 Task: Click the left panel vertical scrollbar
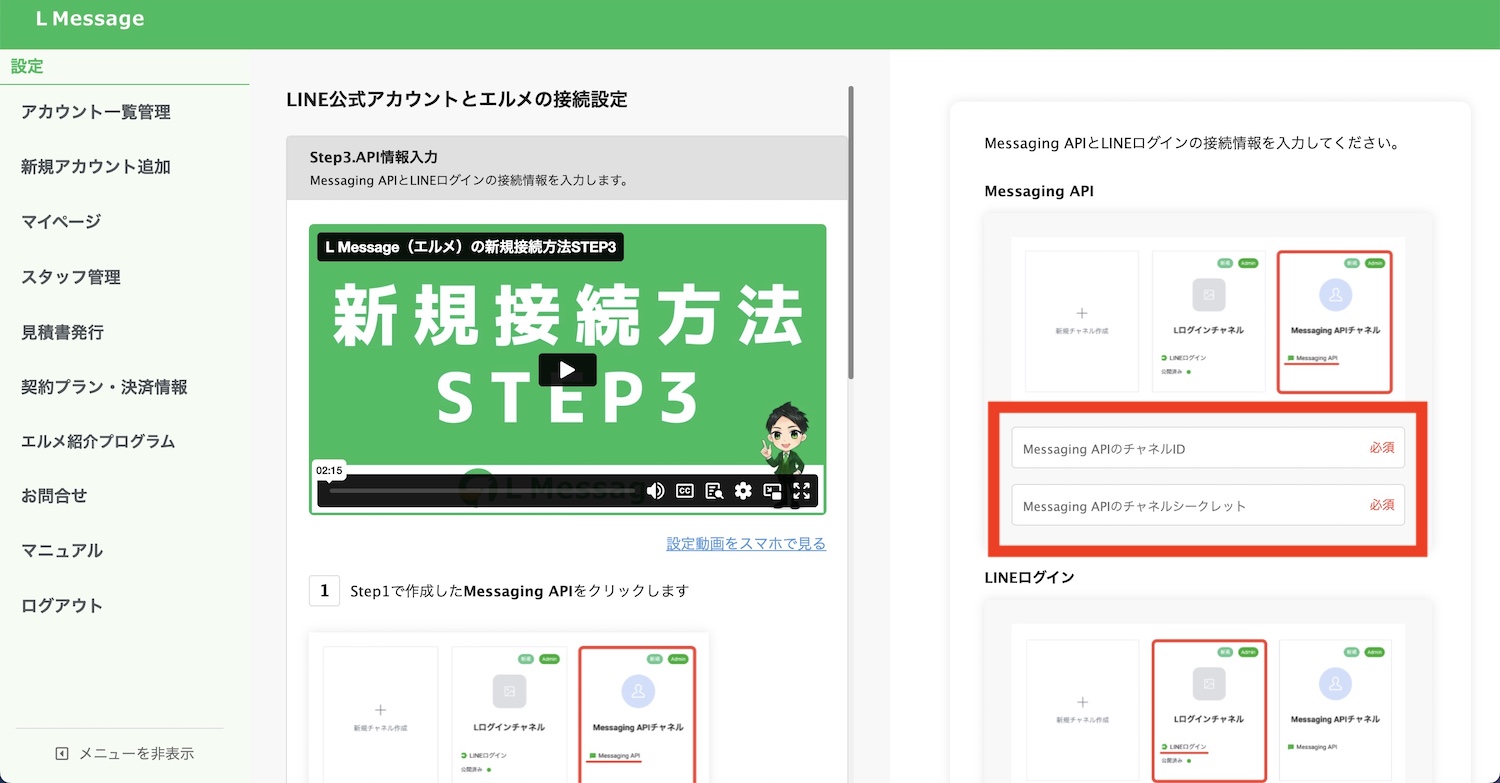click(x=851, y=232)
